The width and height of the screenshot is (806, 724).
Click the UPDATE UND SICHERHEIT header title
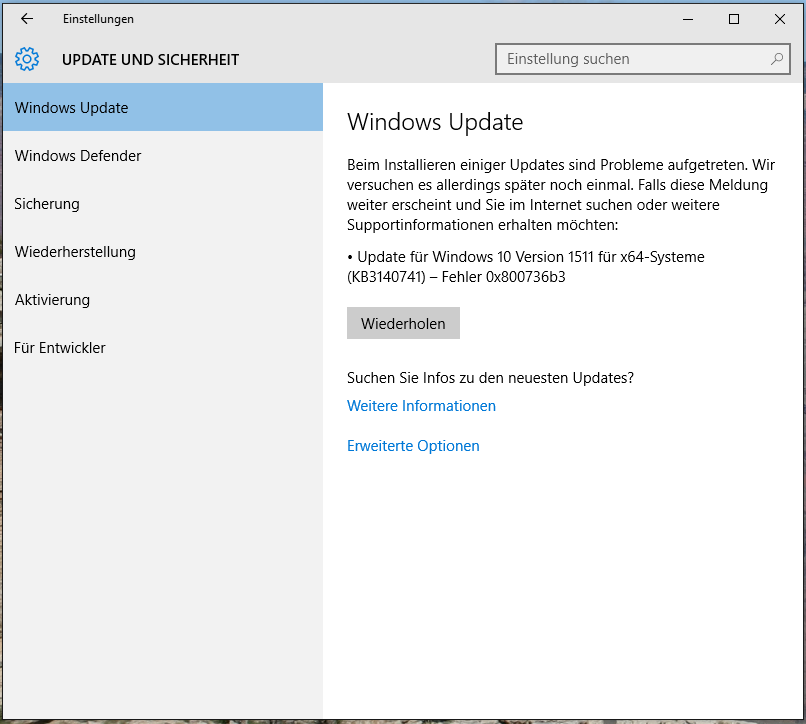[150, 60]
